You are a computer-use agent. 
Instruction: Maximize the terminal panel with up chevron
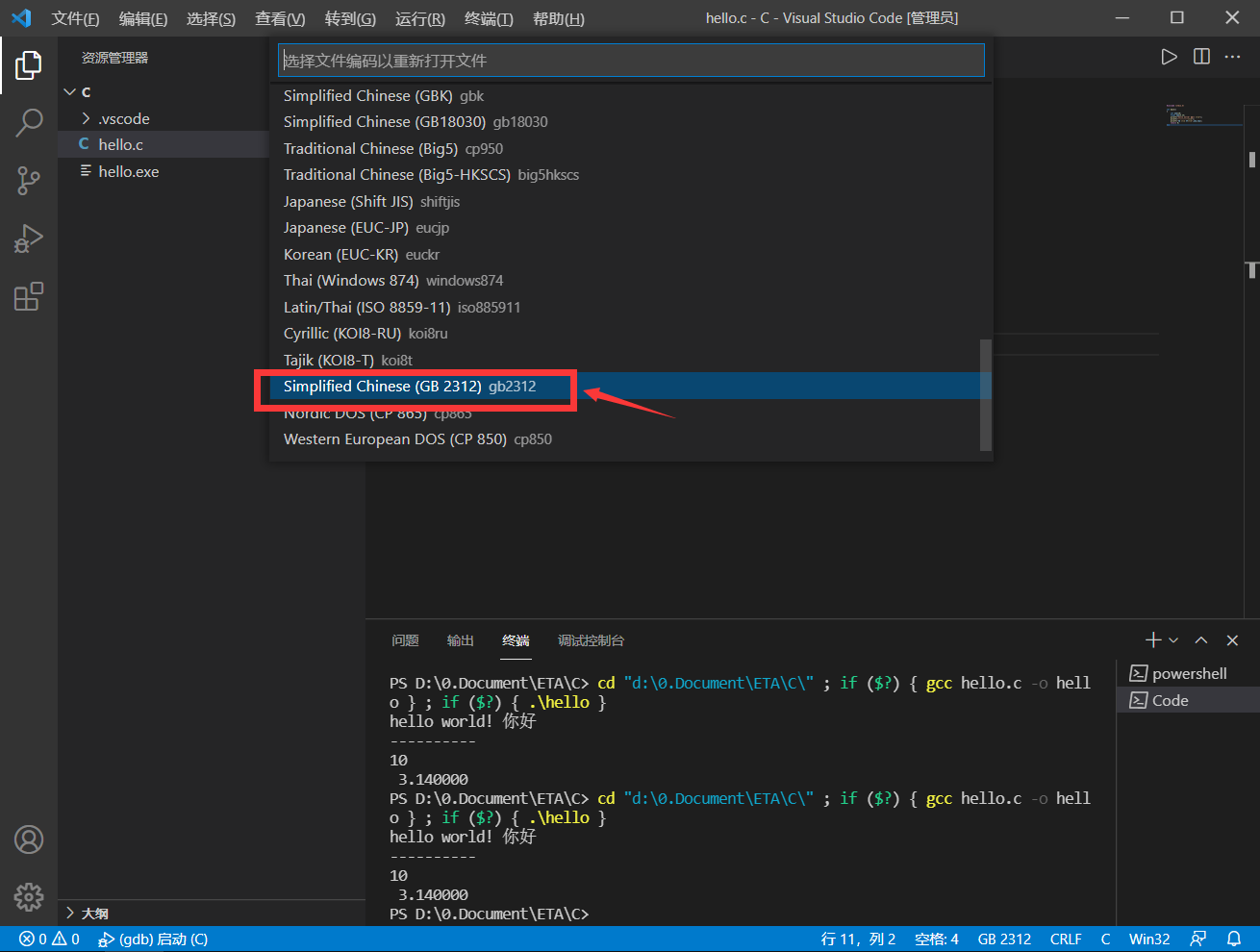(1201, 640)
